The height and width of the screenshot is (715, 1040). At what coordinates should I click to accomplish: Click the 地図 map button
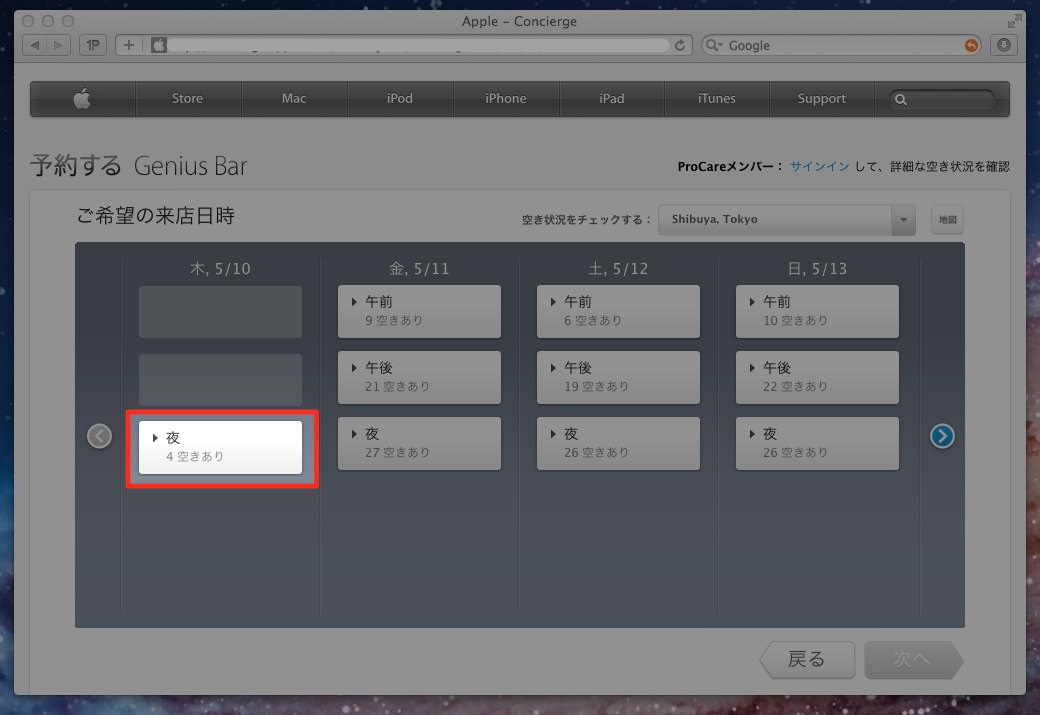coord(947,220)
